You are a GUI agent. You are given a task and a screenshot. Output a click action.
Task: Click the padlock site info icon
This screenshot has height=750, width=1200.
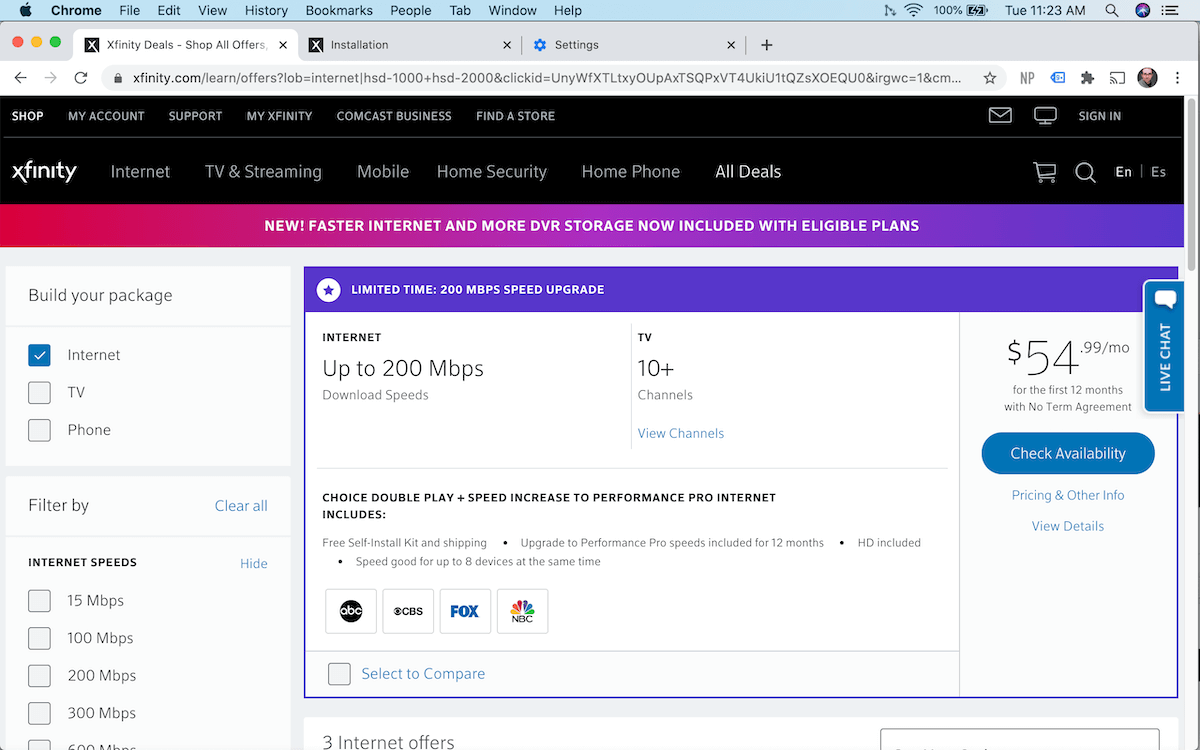pyautogui.click(x=117, y=77)
